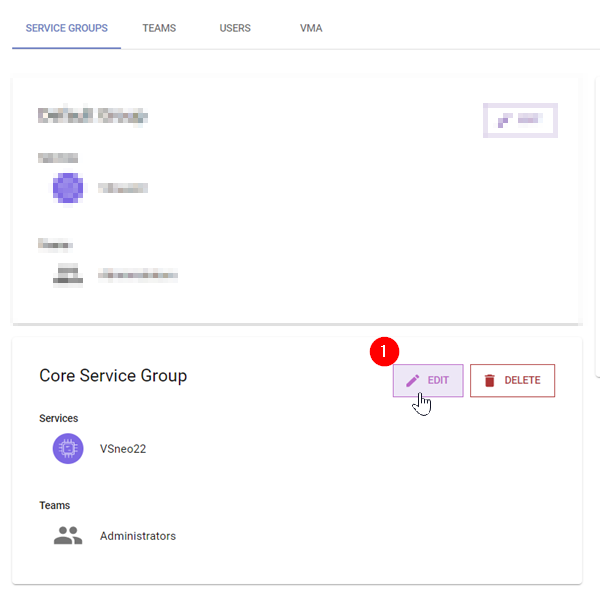Click the purple VSneo22 service chip icon

[68, 449]
